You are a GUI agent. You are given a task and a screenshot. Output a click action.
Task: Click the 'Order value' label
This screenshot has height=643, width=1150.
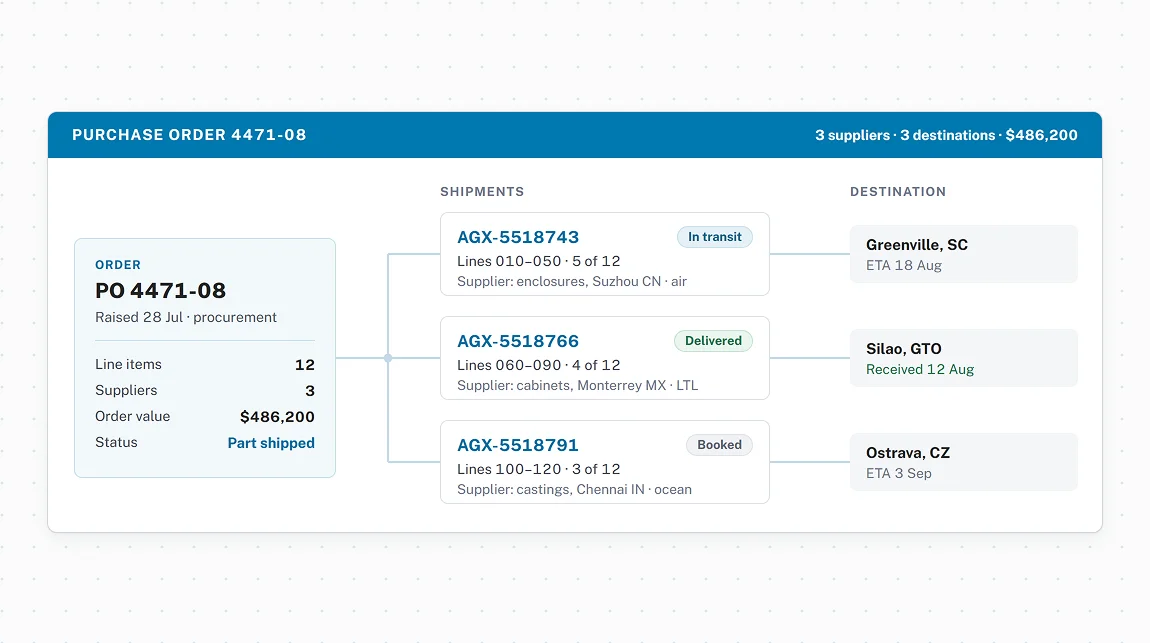coord(133,416)
